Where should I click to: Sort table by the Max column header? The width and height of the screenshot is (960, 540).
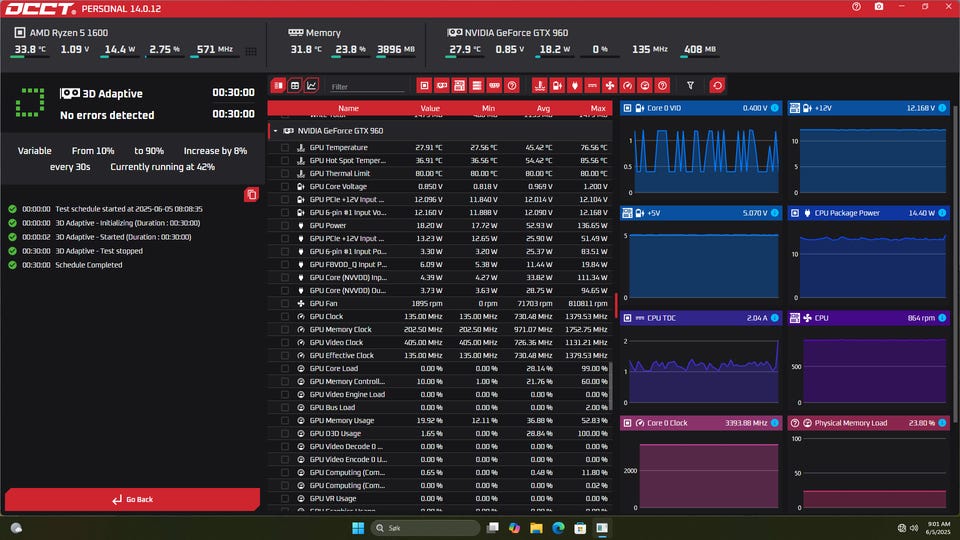click(x=598, y=108)
